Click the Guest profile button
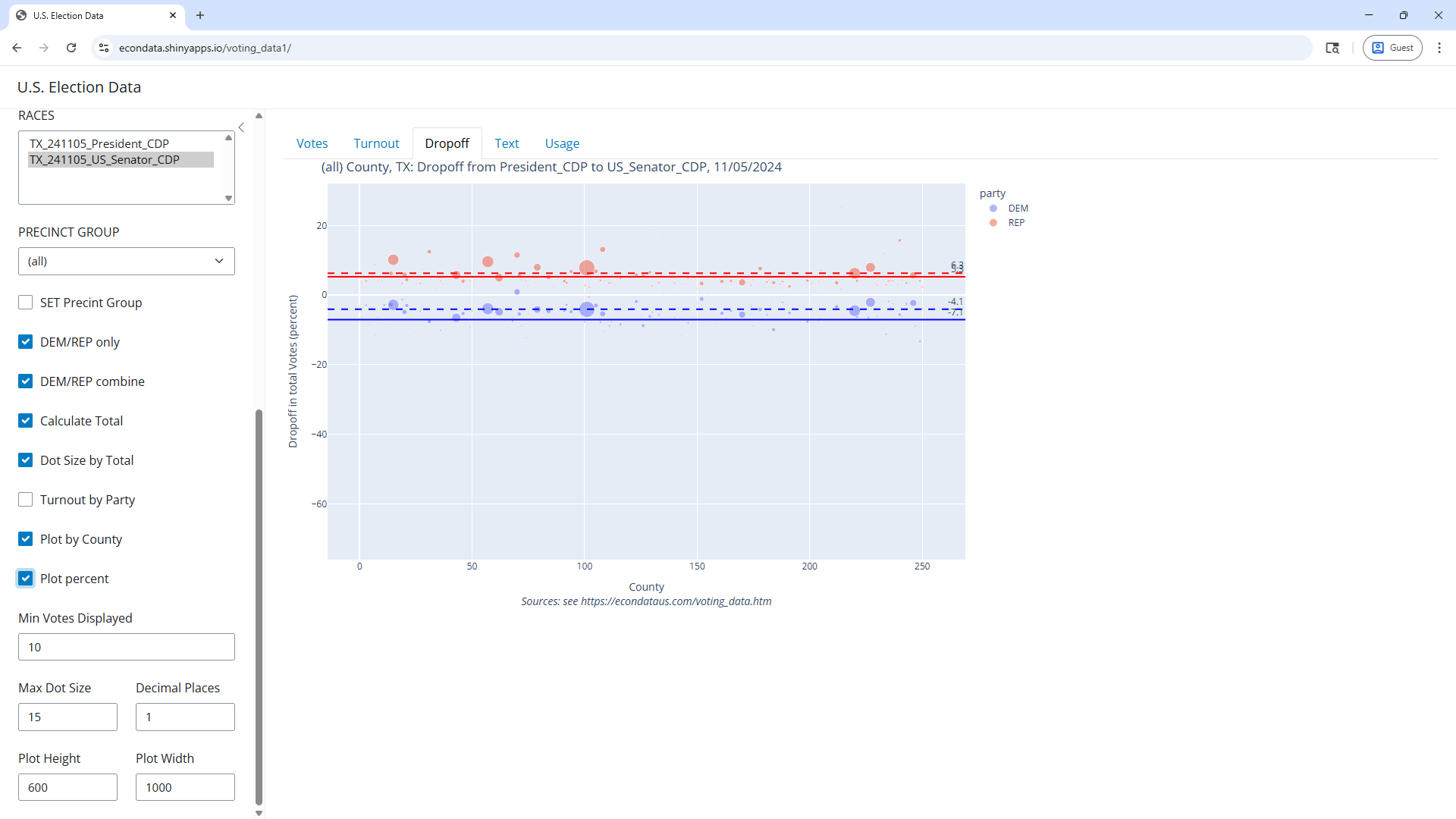This screenshot has width=1456, height=819. [1392, 48]
